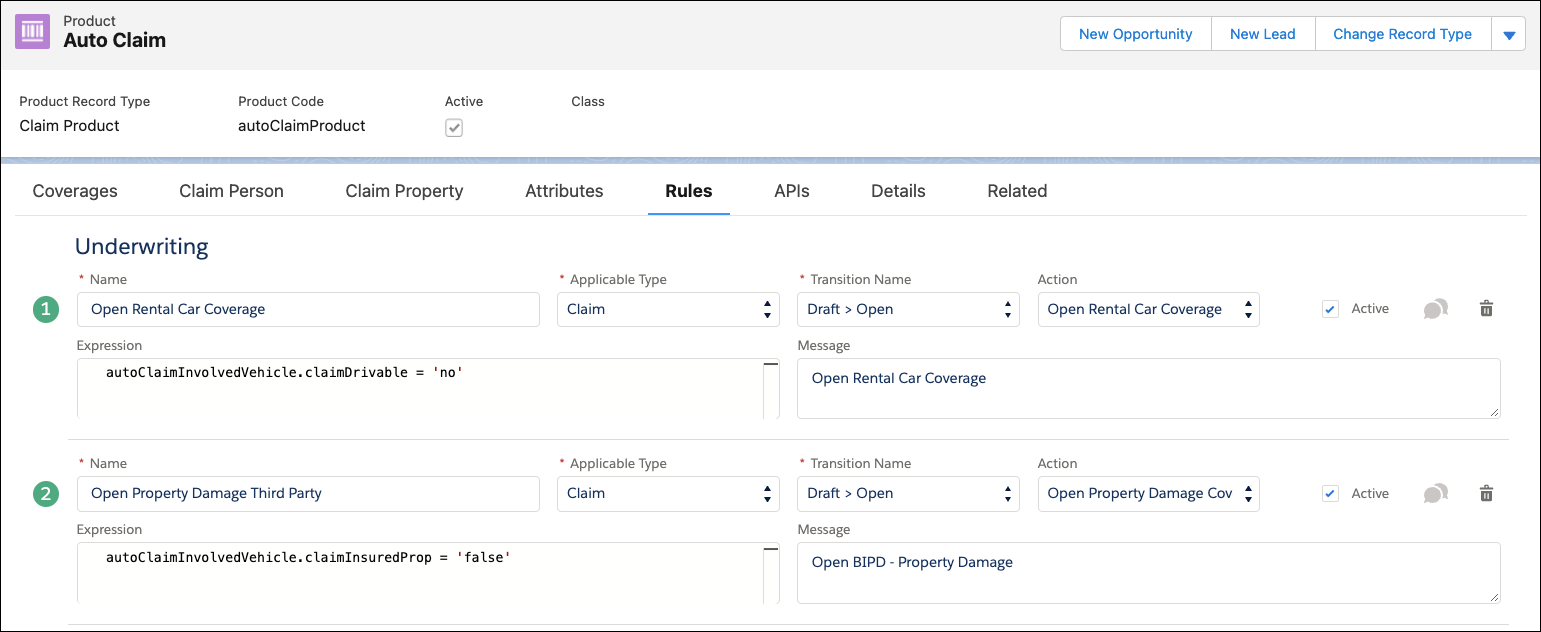This screenshot has width=1541, height=632.
Task: Open the more actions arrow menu
Action: [1508, 34]
